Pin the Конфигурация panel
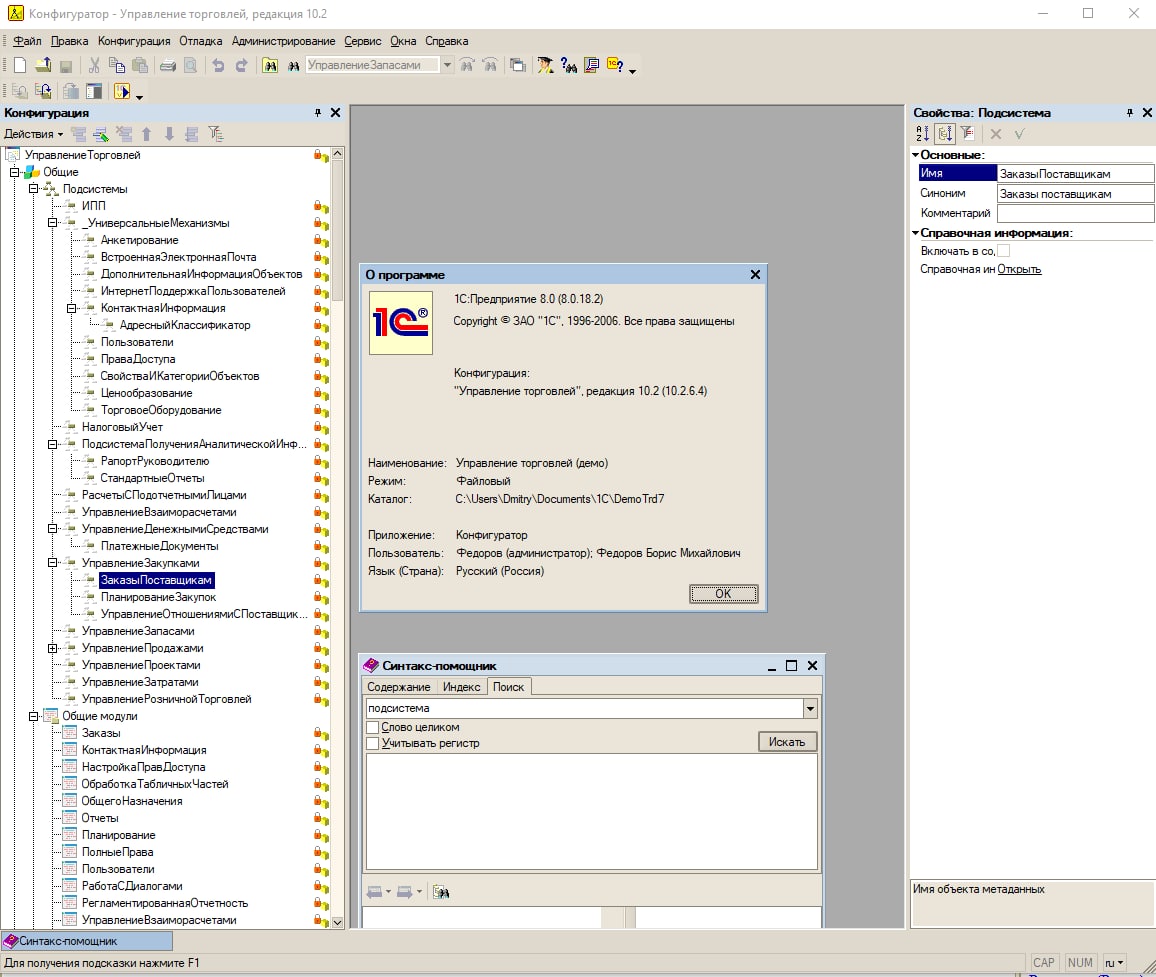The width and height of the screenshot is (1156, 977). [318, 113]
